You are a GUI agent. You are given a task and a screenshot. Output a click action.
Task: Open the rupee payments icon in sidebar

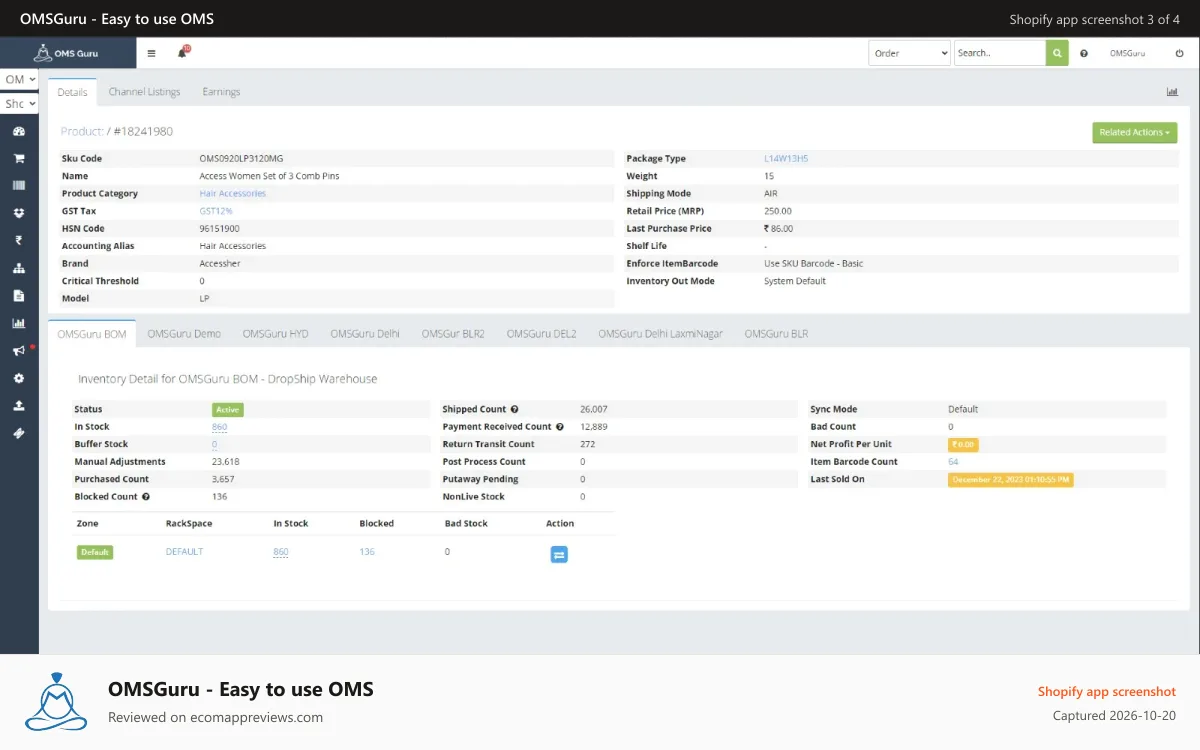(18, 240)
